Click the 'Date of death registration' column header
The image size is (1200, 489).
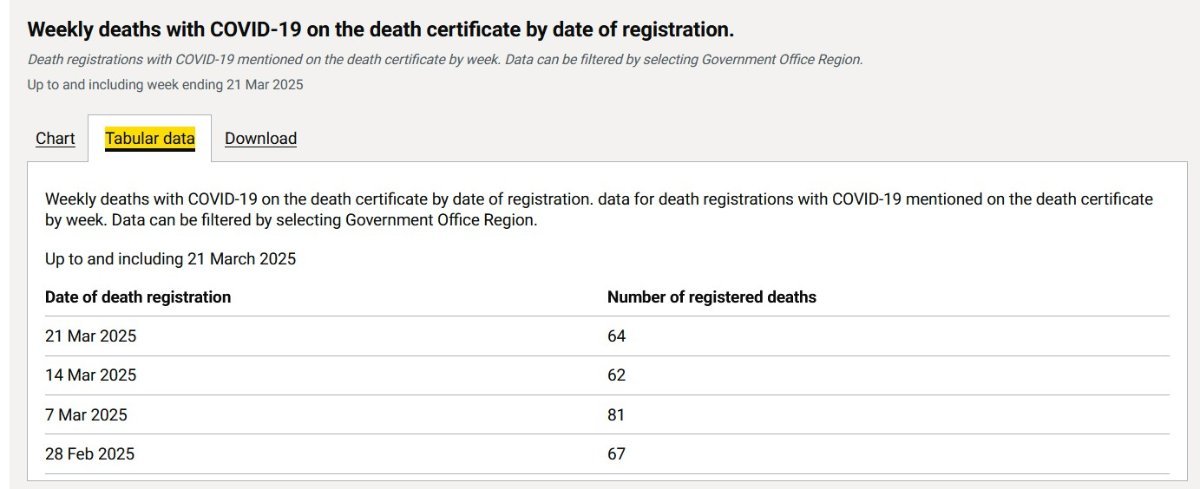(x=138, y=297)
